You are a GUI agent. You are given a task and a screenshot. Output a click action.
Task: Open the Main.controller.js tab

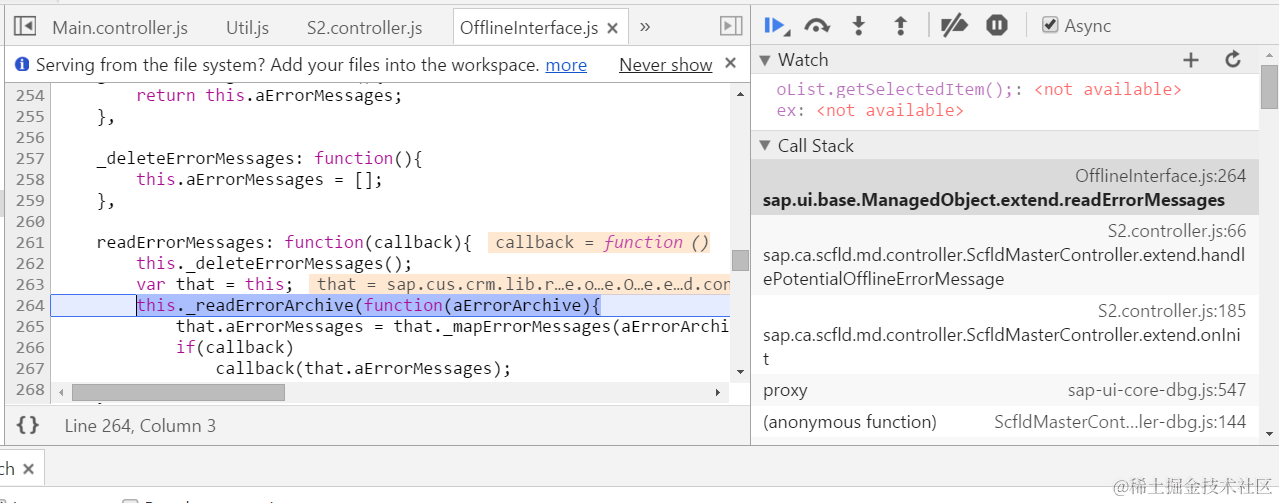click(x=119, y=28)
